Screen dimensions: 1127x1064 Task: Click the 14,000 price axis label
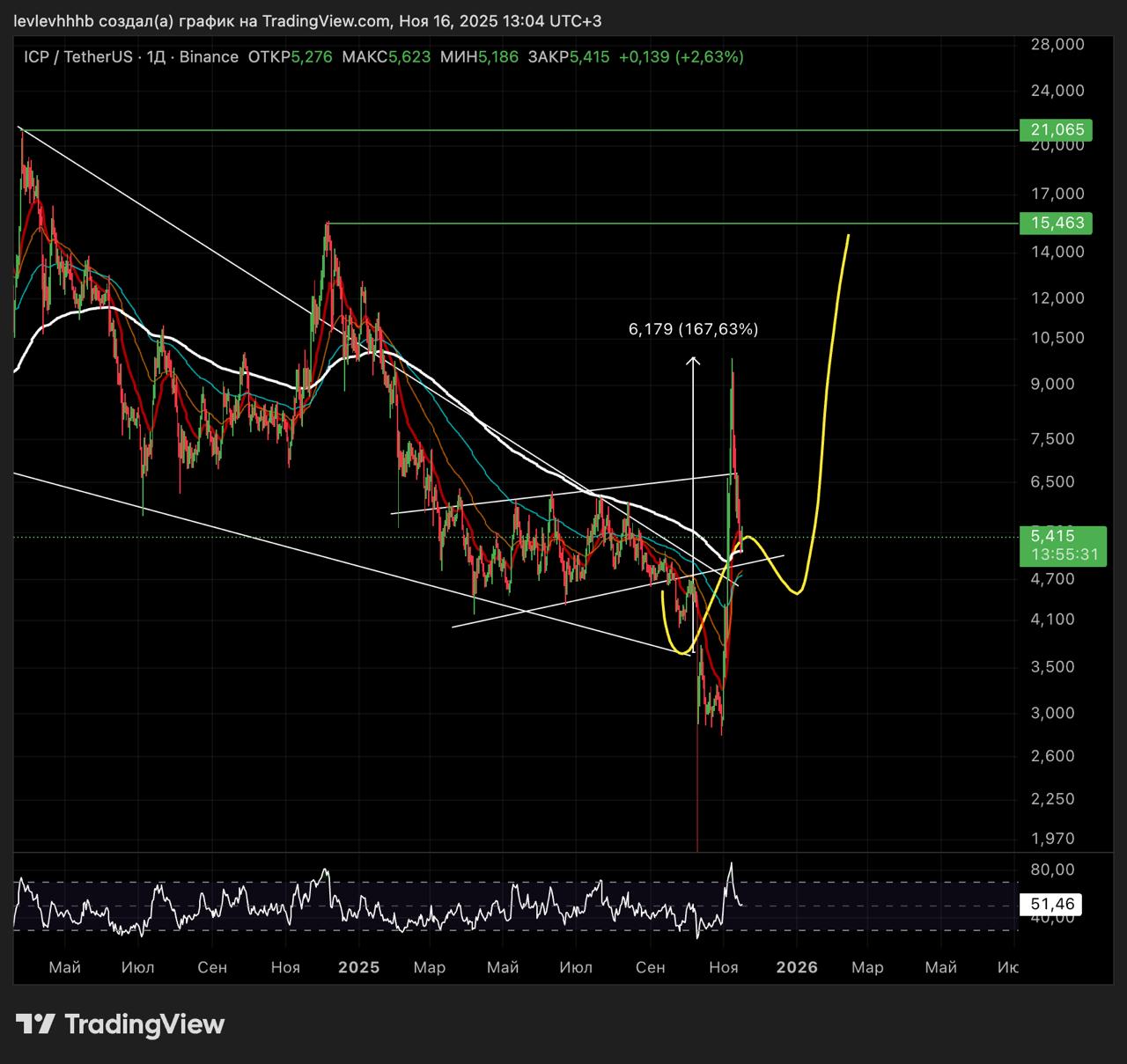pos(1057,252)
